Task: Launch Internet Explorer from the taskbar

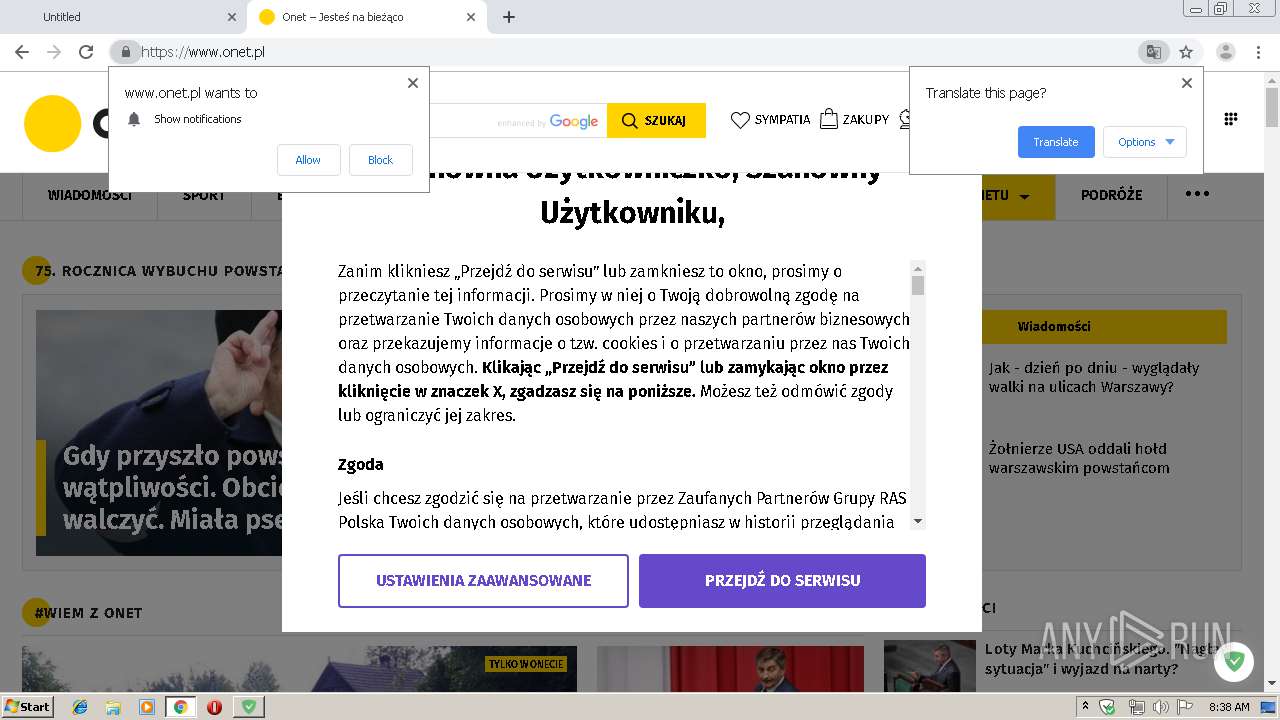Action: (80, 707)
